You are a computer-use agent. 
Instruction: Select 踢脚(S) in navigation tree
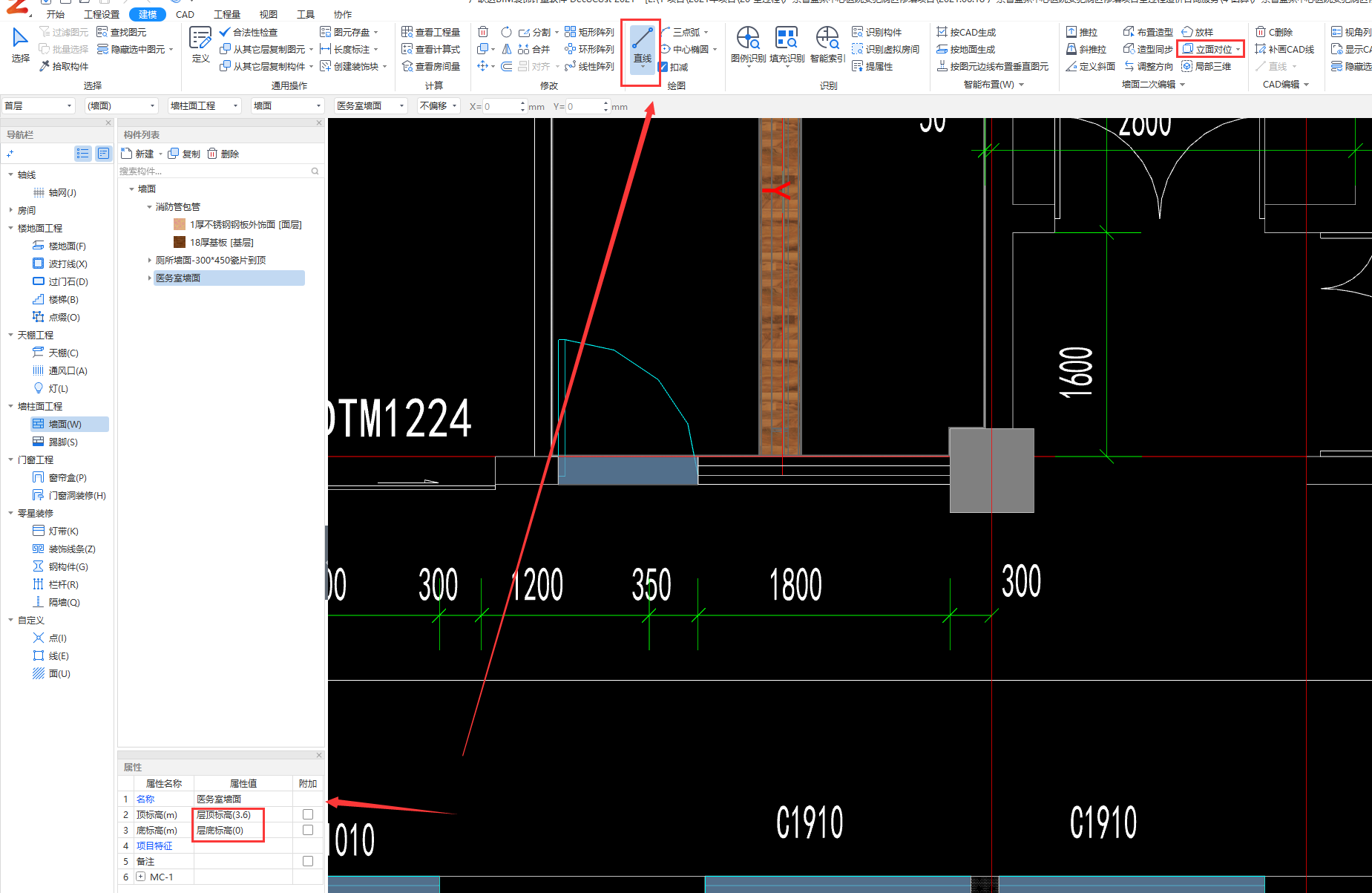[56, 442]
